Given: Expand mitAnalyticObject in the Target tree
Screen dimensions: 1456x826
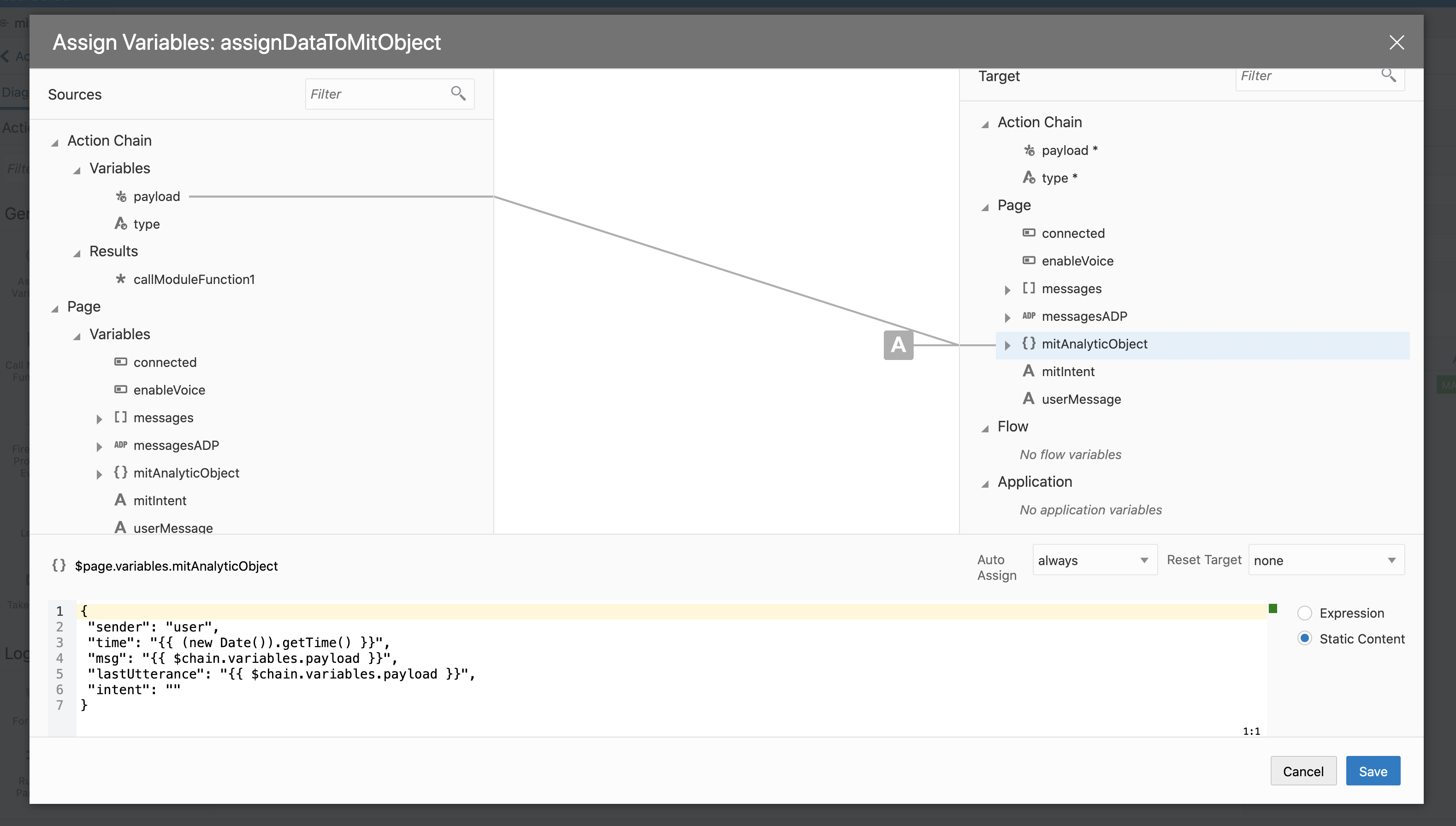Looking at the screenshot, I should 1007,345.
